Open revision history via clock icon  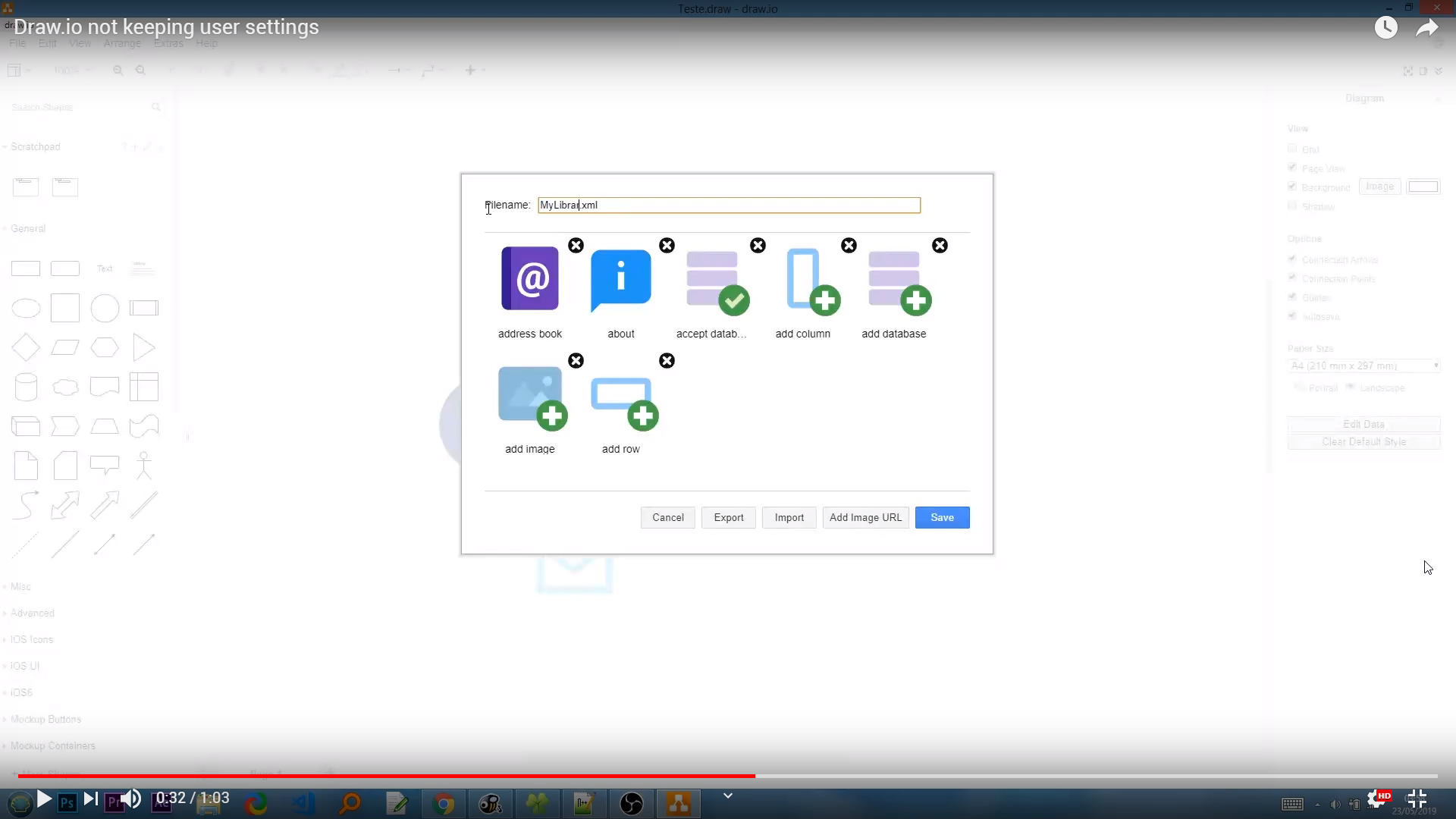[x=1386, y=27]
